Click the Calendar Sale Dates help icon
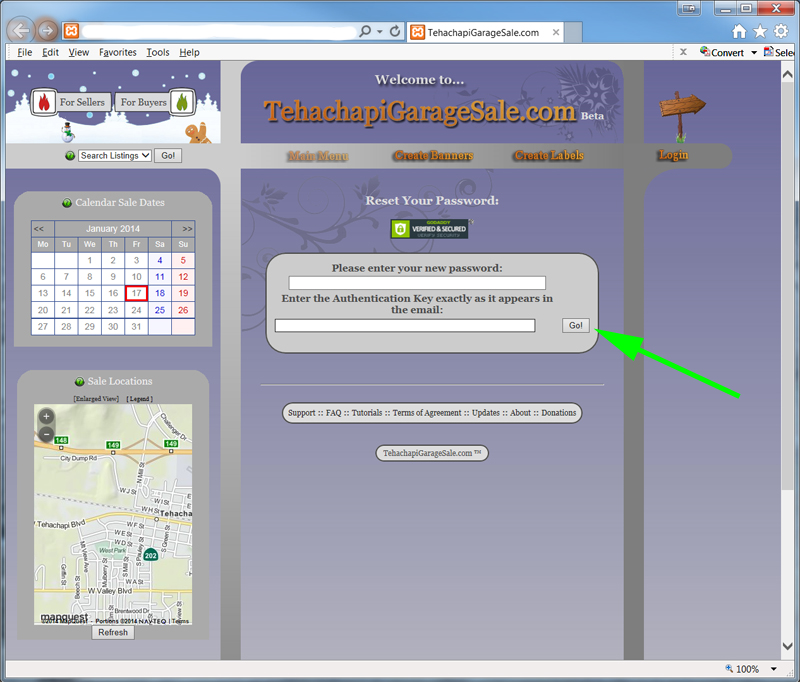 pyautogui.click(x=67, y=203)
